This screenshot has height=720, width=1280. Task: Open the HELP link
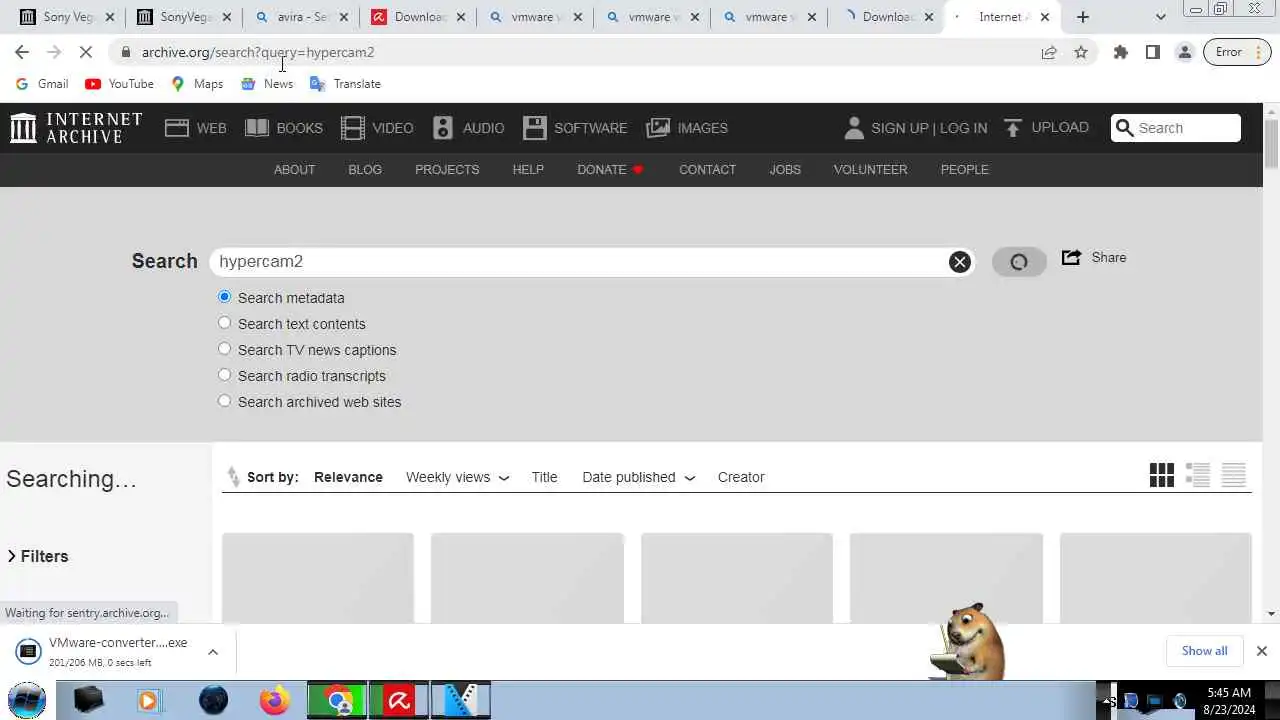[528, 169]
